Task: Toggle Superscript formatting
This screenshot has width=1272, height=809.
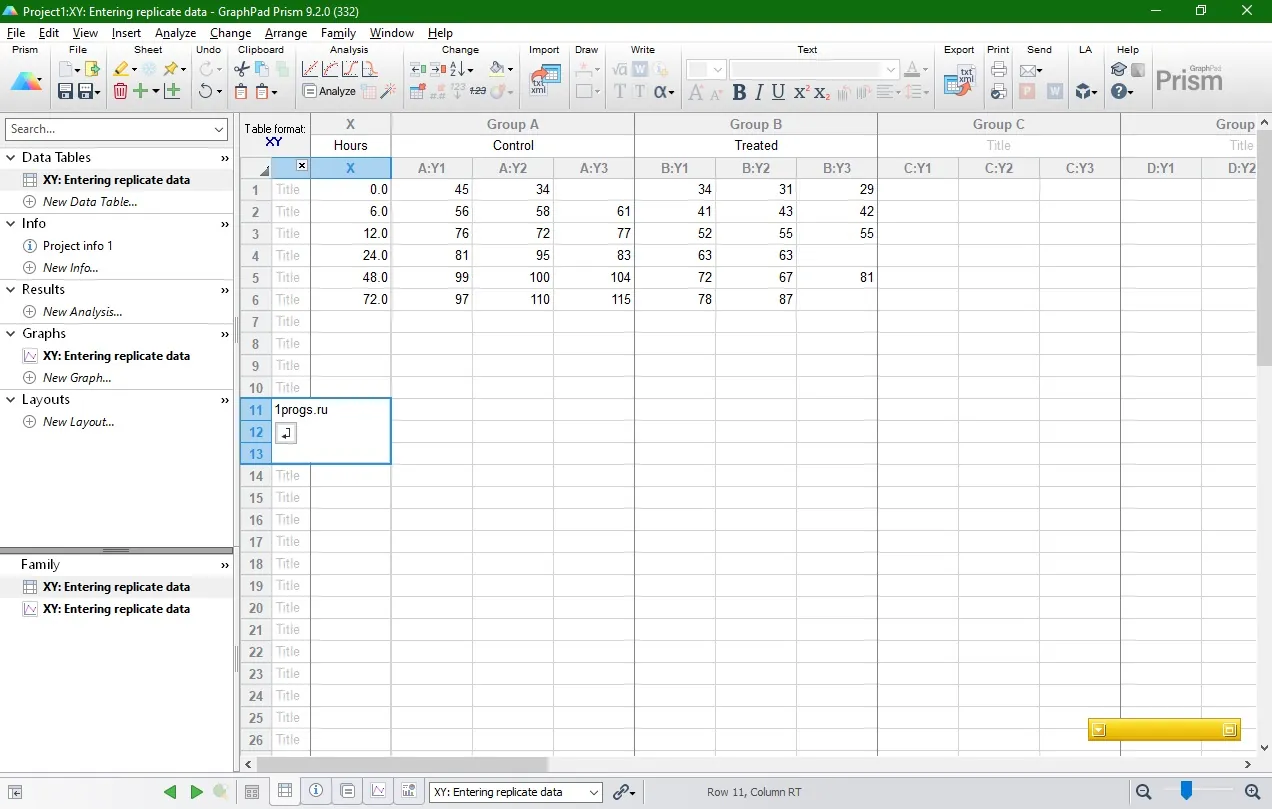Action: (801, 92)
